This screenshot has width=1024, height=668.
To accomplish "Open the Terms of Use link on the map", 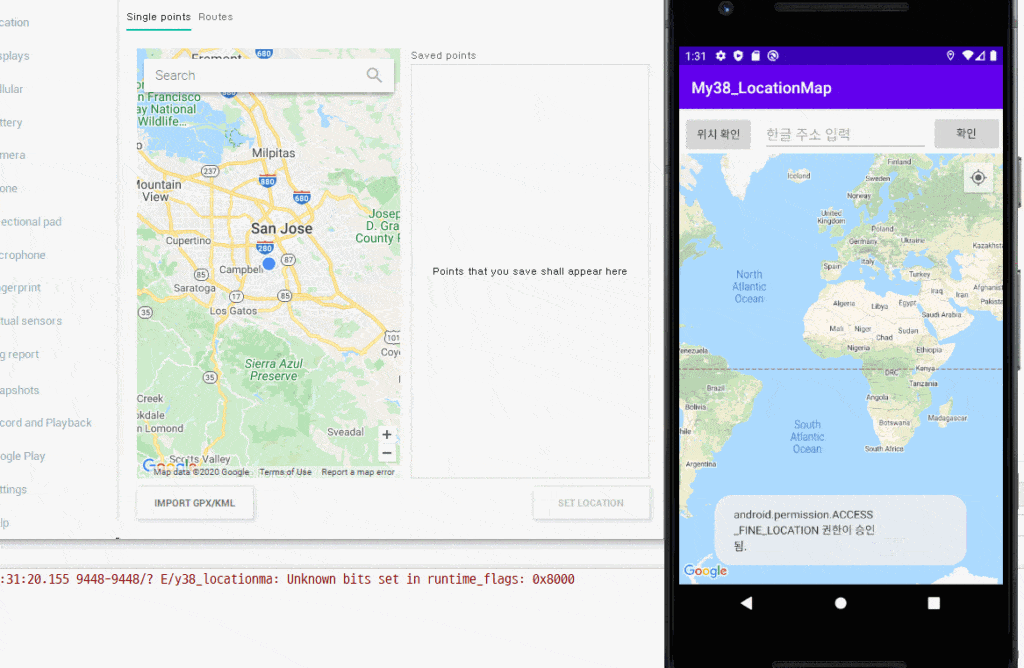I will pos(285,471).
